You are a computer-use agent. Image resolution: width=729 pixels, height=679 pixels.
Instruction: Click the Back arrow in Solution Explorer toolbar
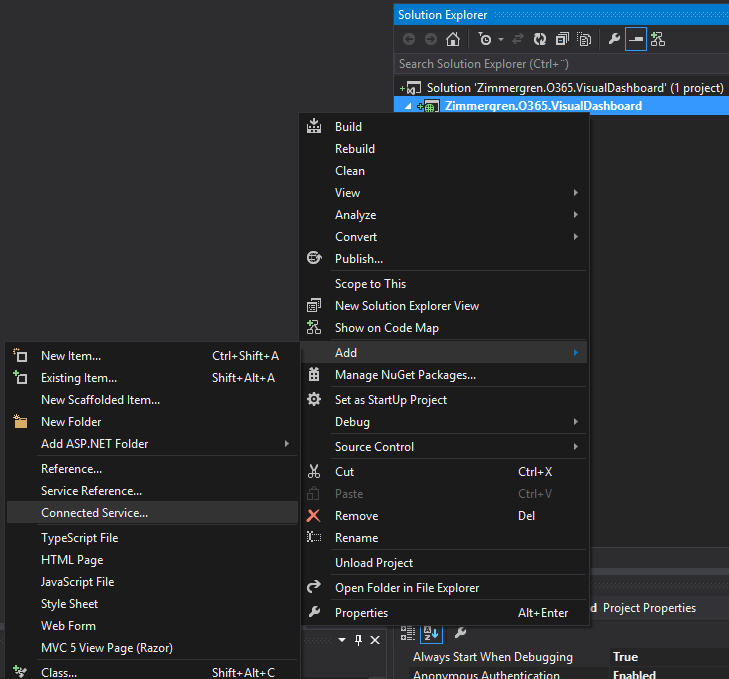[x=409, y=40]
